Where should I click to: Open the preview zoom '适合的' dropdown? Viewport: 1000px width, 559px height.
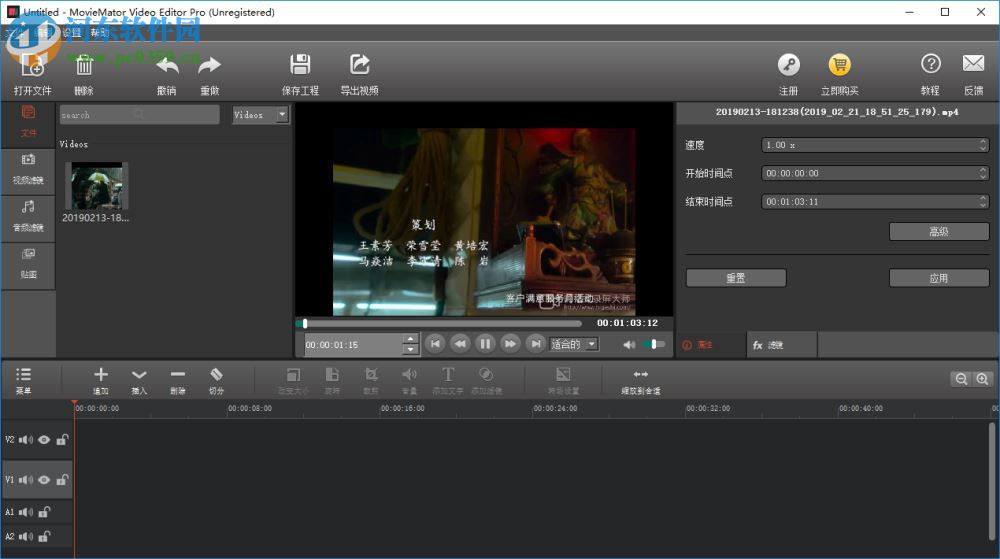pos(573,344)
